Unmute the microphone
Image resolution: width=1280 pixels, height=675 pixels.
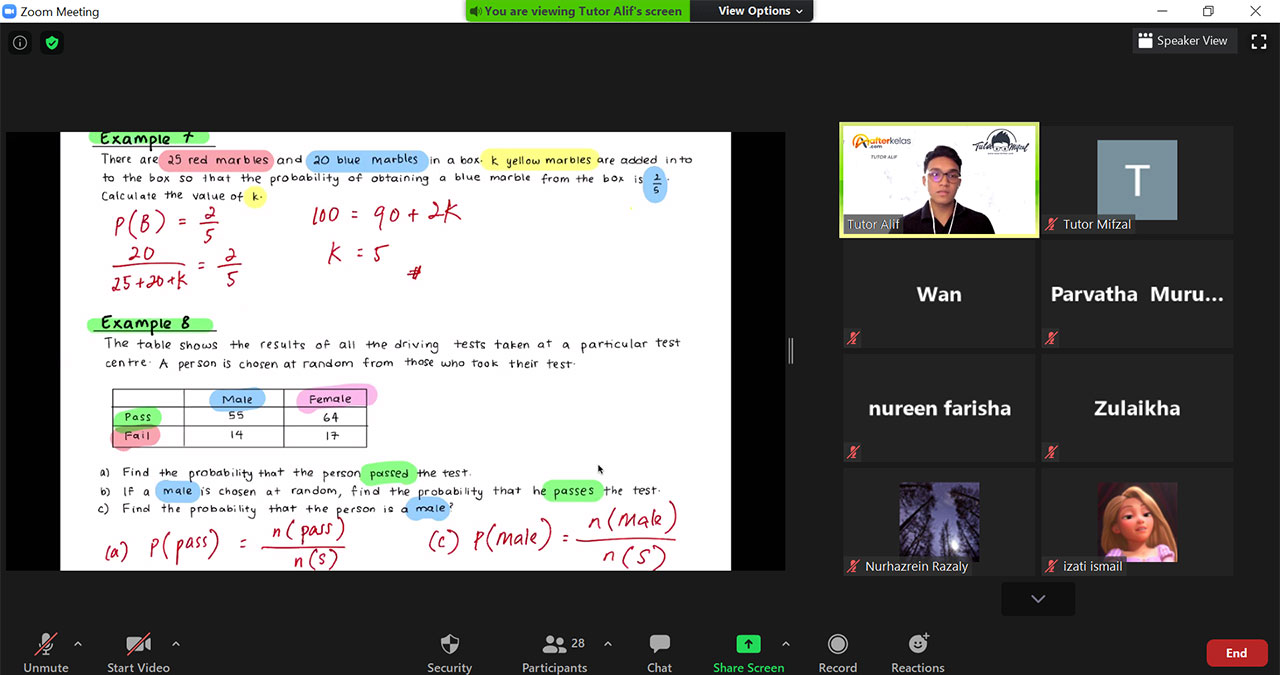(x=46, y=652)
